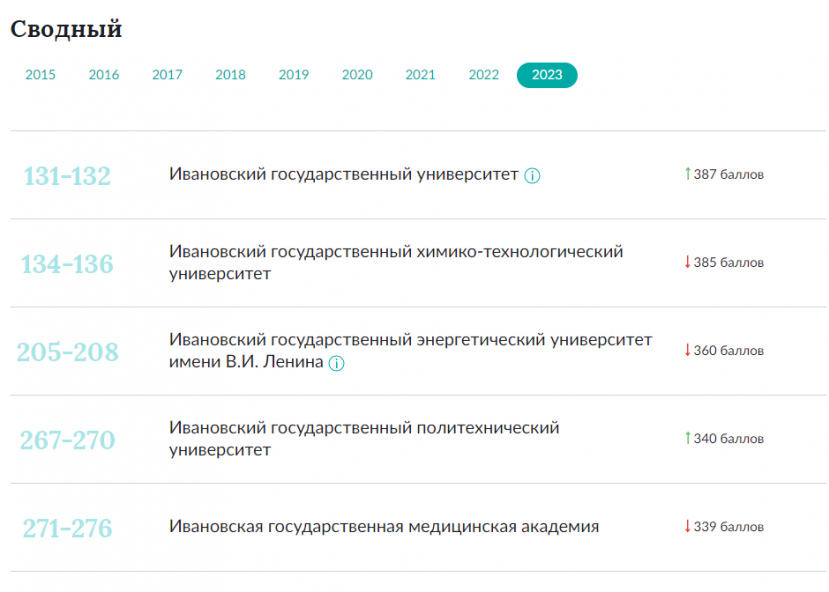Switch to the 2022 year tab
The image size is (829, 592).
click(484, 74)
